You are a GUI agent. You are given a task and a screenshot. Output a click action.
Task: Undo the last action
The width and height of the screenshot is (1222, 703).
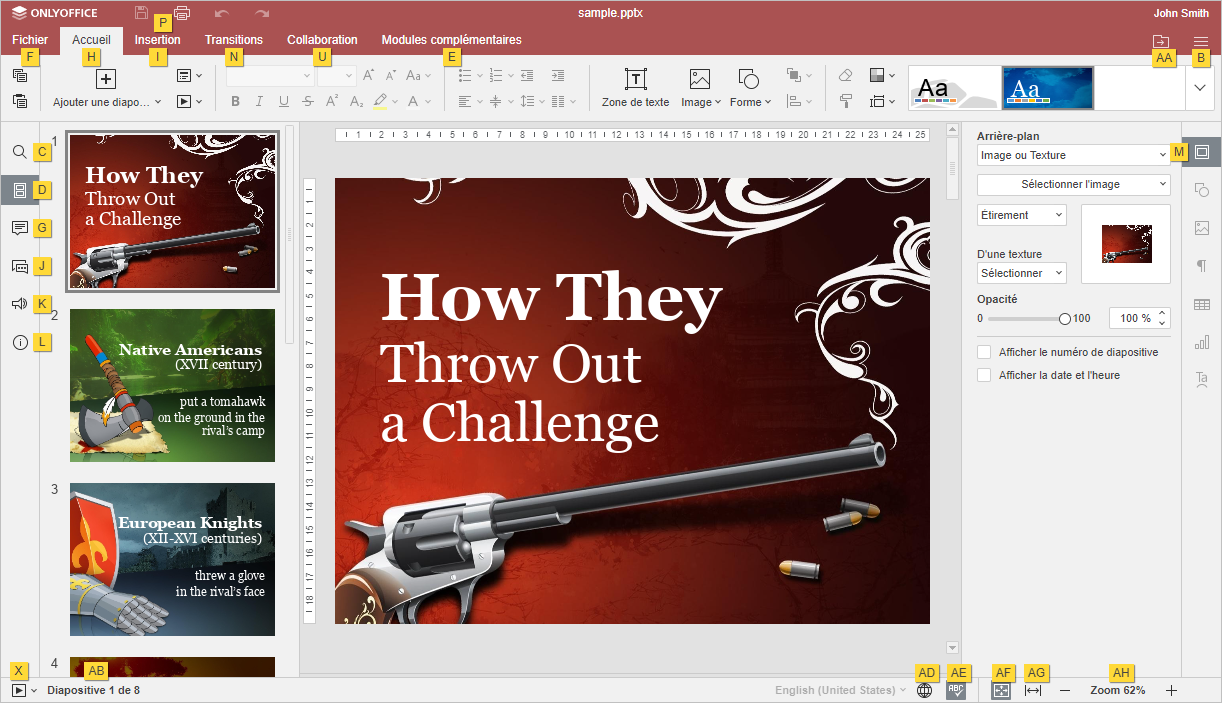221,13
